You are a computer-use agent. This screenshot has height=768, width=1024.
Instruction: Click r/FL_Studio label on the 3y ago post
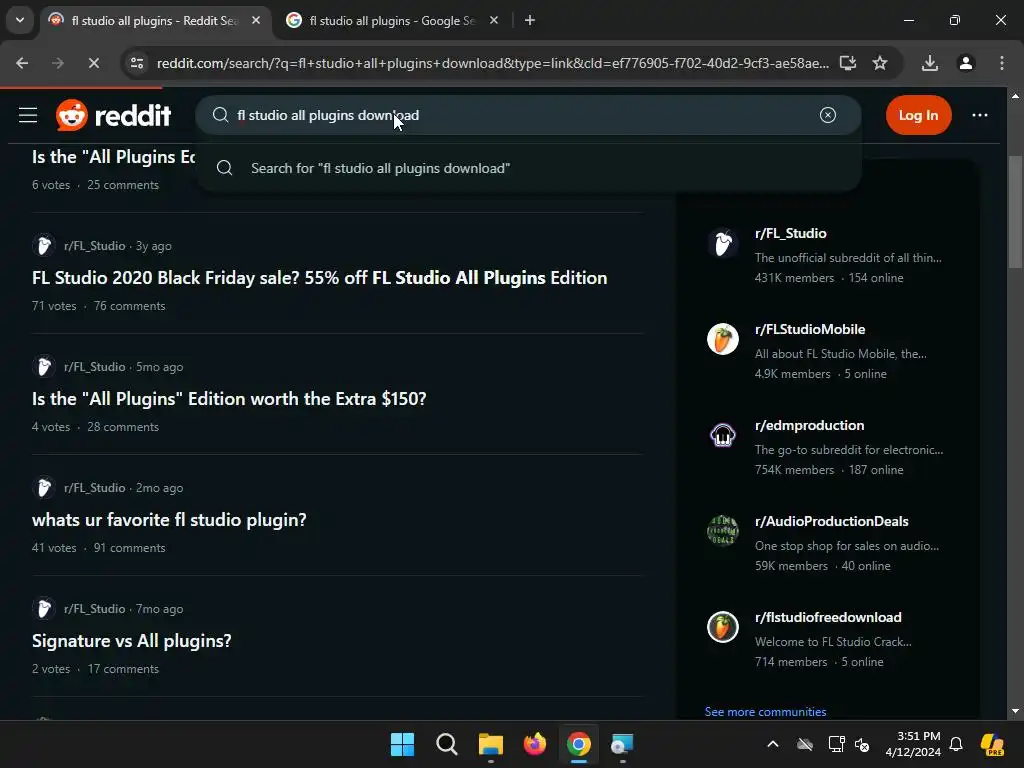pos(95,246)
